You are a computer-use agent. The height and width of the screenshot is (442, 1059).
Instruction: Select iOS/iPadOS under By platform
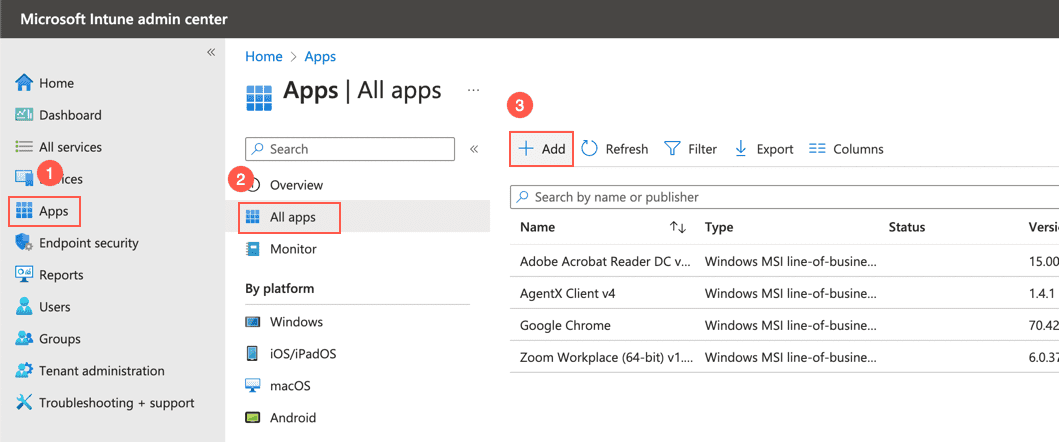pos(303,353)
